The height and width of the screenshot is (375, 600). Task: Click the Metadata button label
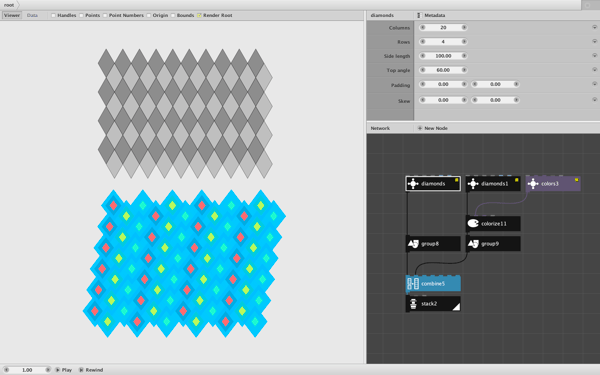pos(434,15)
